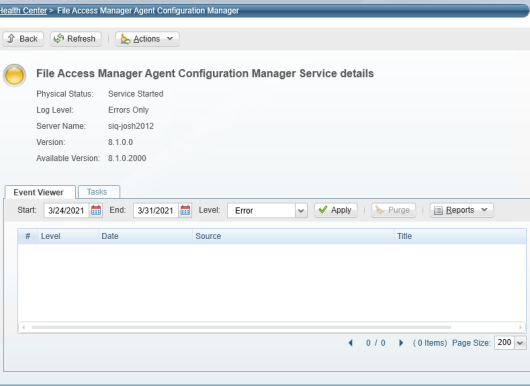Go to the next page arrow

(401, 343)
